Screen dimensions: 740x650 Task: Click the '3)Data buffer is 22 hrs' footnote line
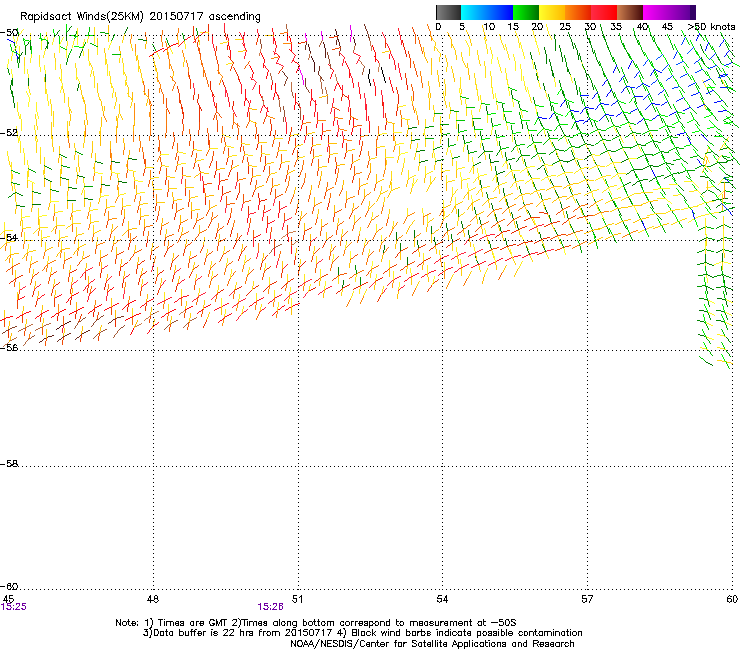362,633
